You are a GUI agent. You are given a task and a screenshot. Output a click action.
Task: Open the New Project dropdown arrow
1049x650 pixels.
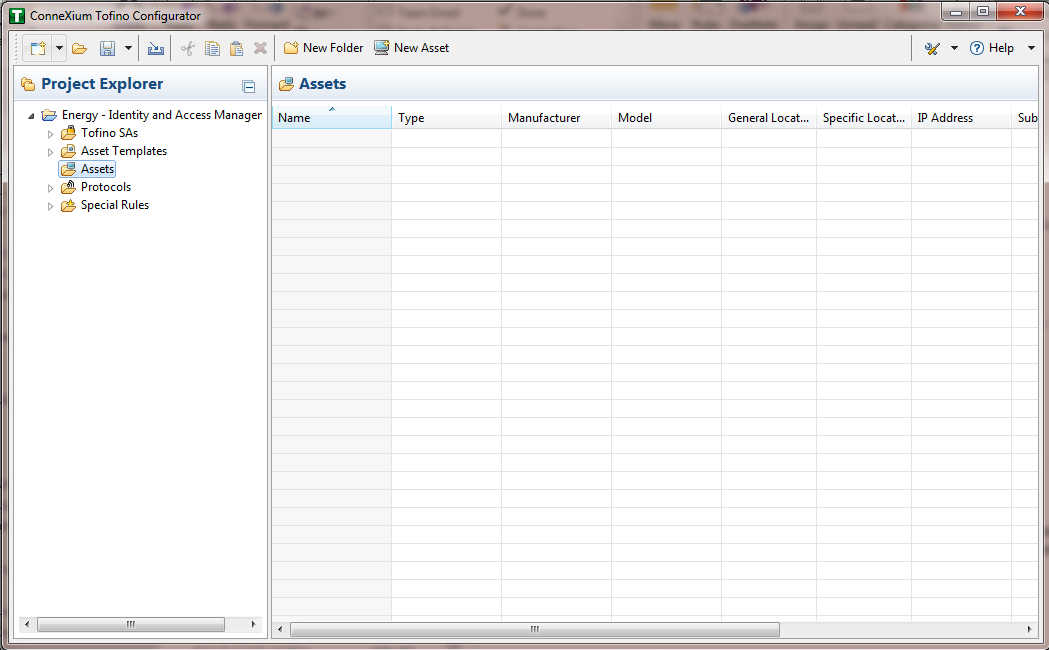point(60,48)
